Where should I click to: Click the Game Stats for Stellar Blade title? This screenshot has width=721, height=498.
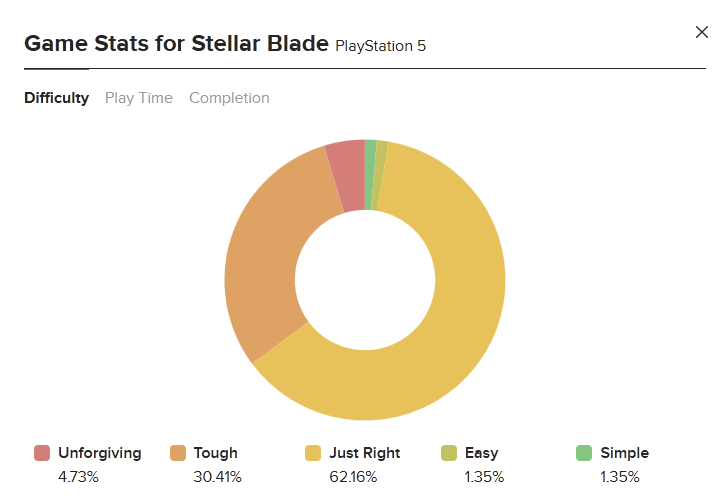pos(177,44)
